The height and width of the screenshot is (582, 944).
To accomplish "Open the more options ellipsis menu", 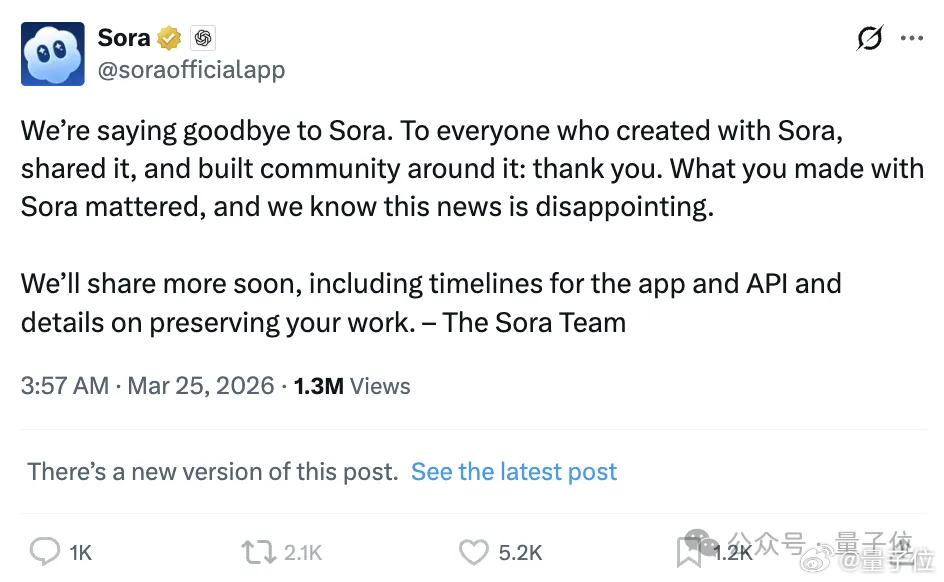I will click(913, 37).
